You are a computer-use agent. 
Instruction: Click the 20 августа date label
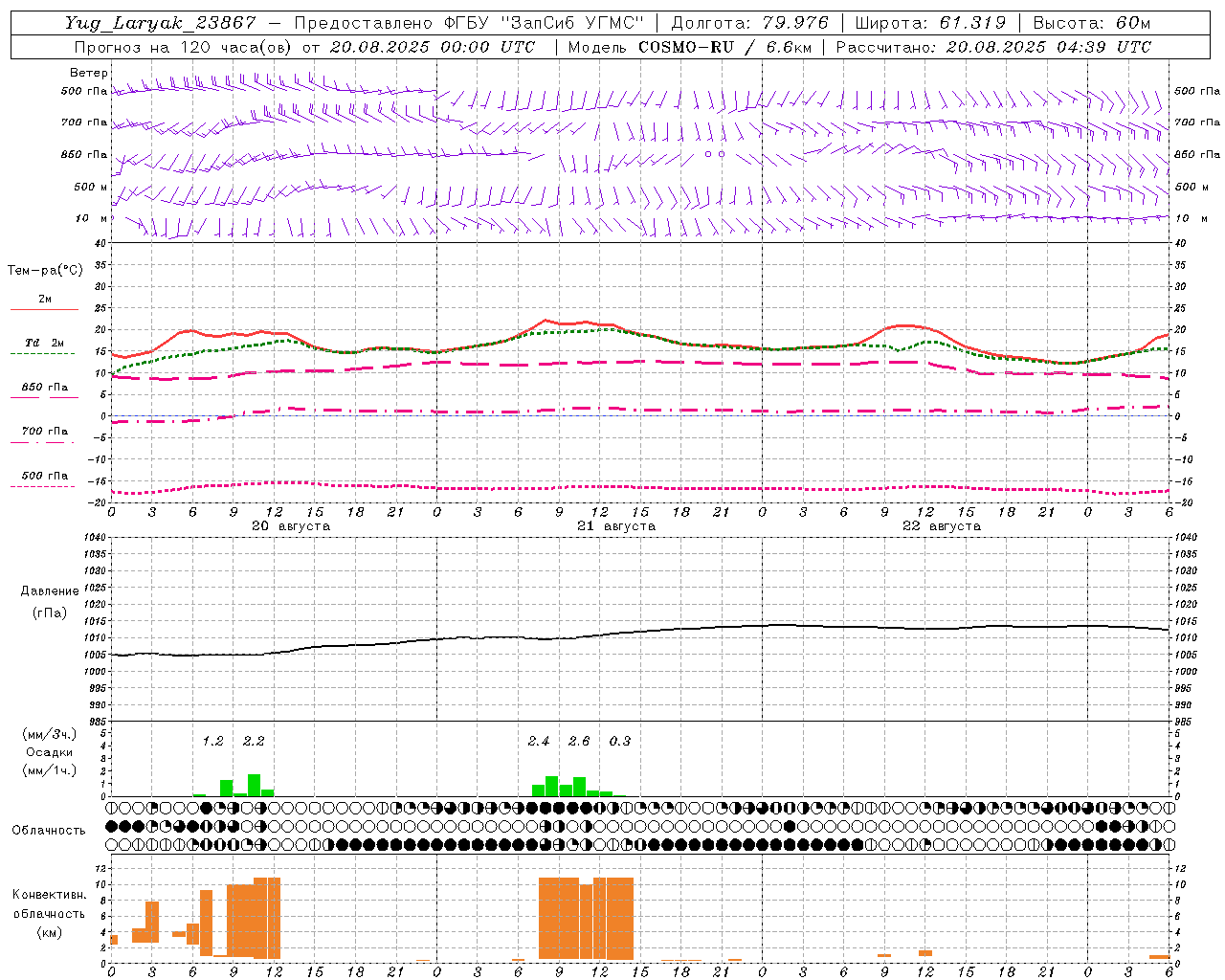point(291,526)
